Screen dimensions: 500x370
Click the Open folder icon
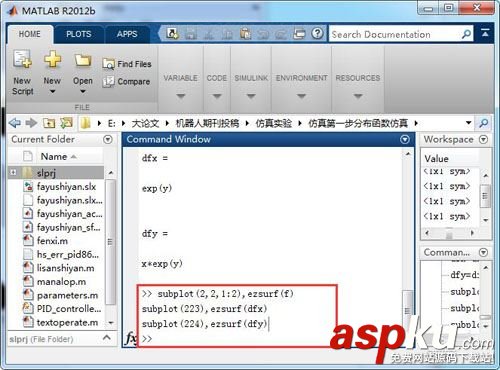[83, 60]
